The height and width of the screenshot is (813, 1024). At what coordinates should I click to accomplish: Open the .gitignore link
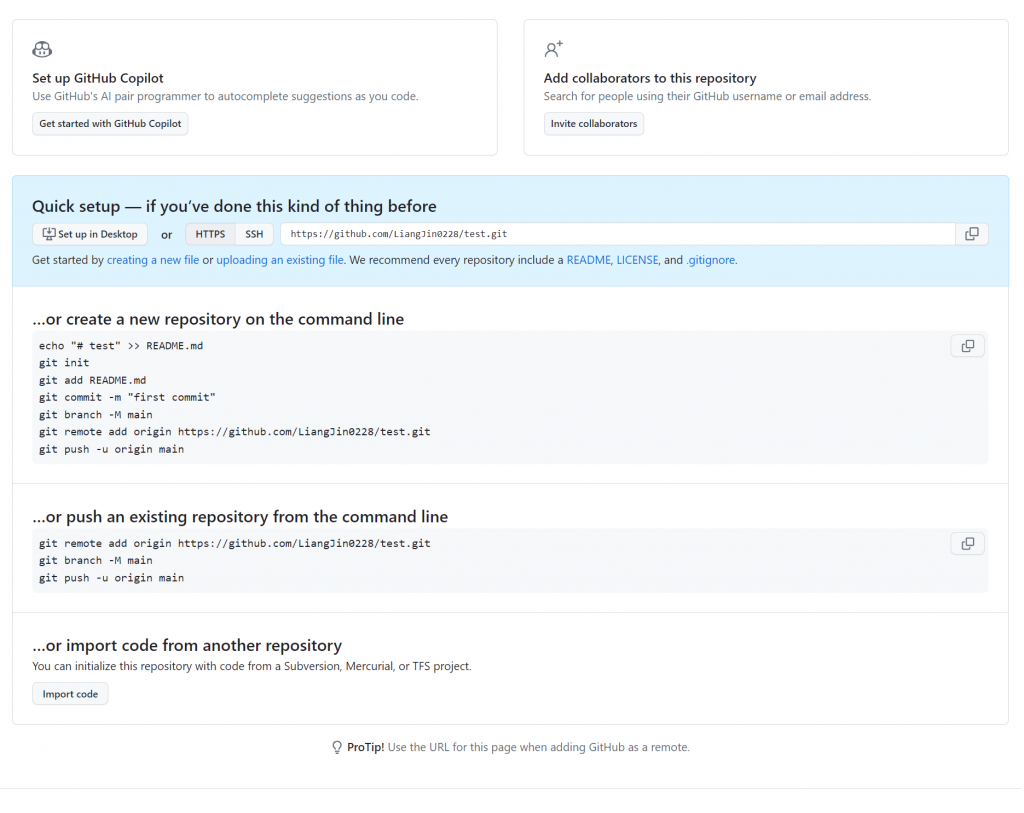[710, 260]
